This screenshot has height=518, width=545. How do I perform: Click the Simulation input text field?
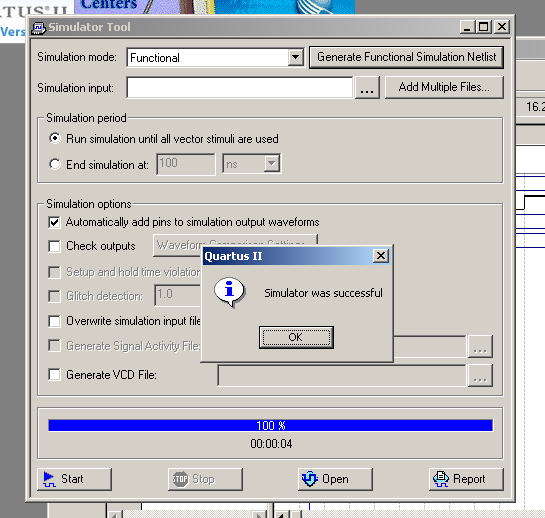tap(240, 88)
